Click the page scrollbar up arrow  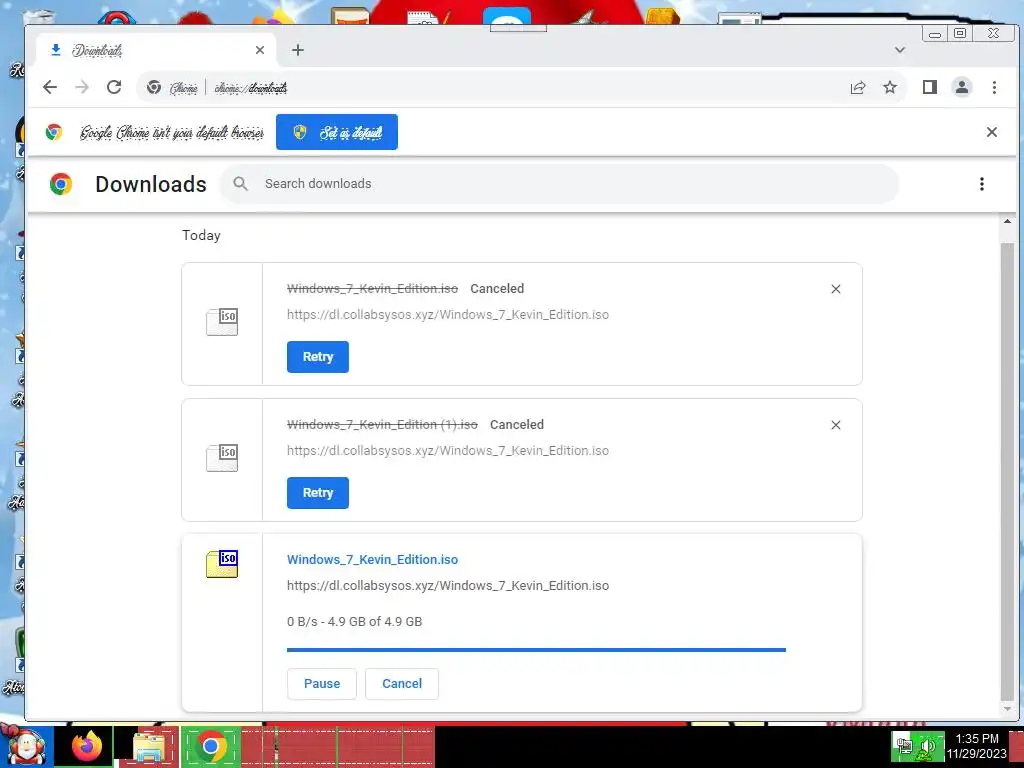pos(1007,222)
